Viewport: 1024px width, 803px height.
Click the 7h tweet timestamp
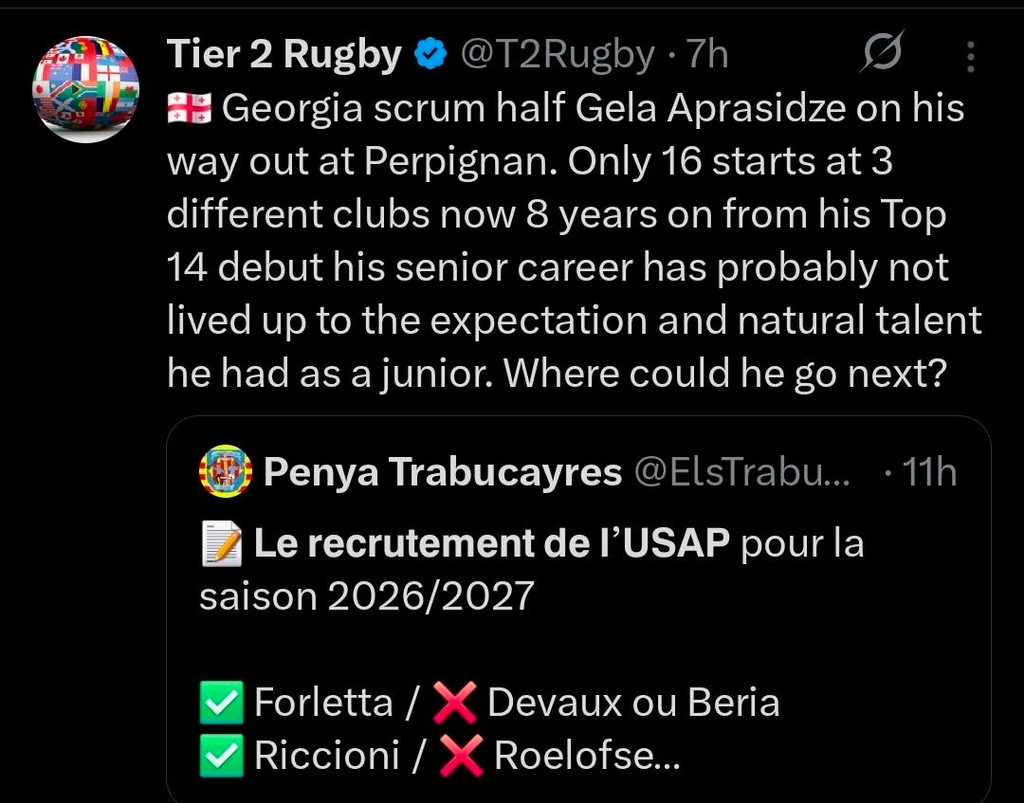(708, 55)
